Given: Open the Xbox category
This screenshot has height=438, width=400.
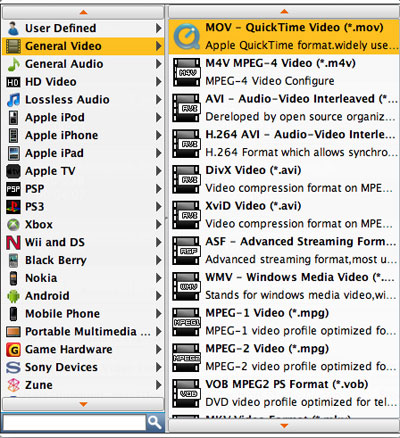Looking at the screenshot, I should (x=83, y=225).
